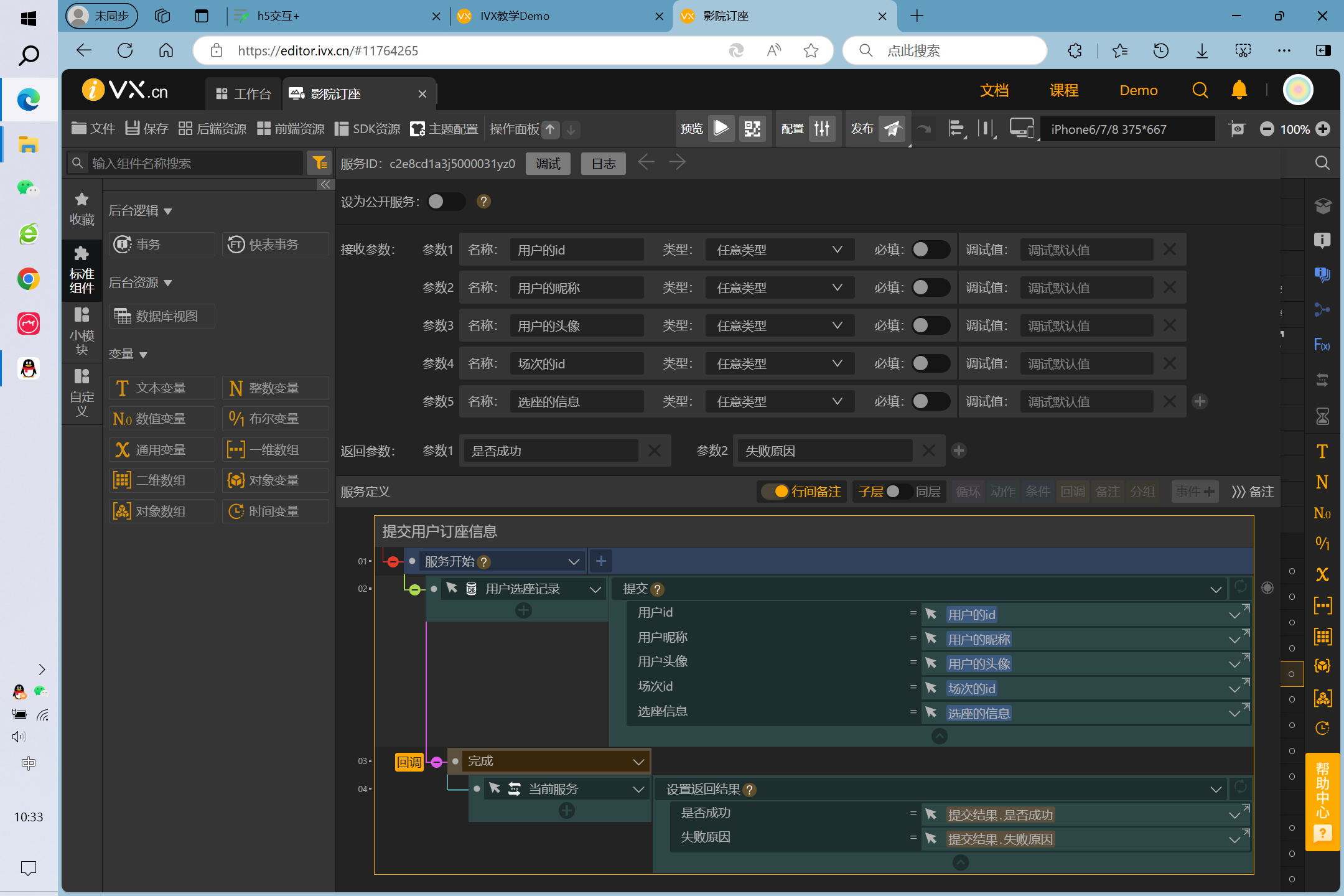
Task: Select the 自定义 sidebar panel
Action: click(x=82, y=393)
